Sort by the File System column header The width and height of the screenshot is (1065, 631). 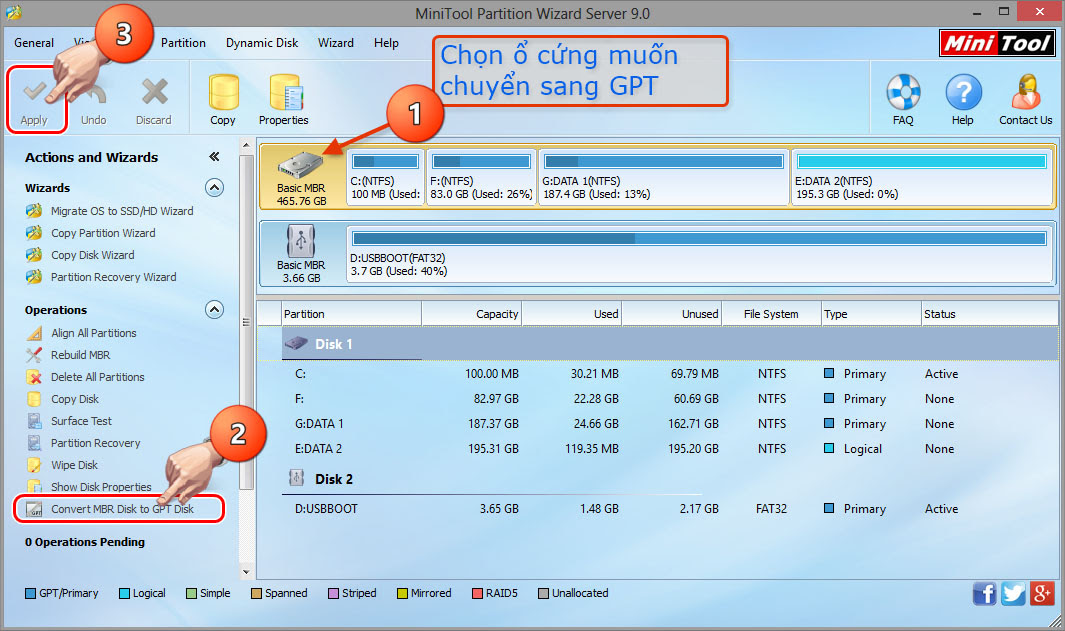[772, 314]
